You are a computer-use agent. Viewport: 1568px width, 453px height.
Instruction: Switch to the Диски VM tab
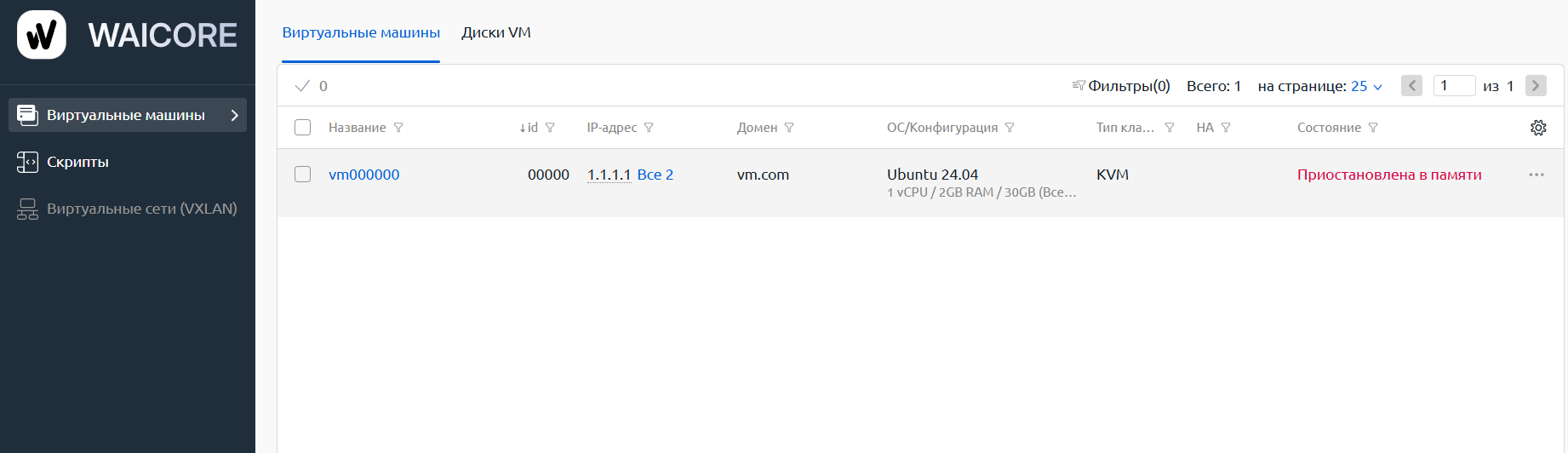click(496, 32)
